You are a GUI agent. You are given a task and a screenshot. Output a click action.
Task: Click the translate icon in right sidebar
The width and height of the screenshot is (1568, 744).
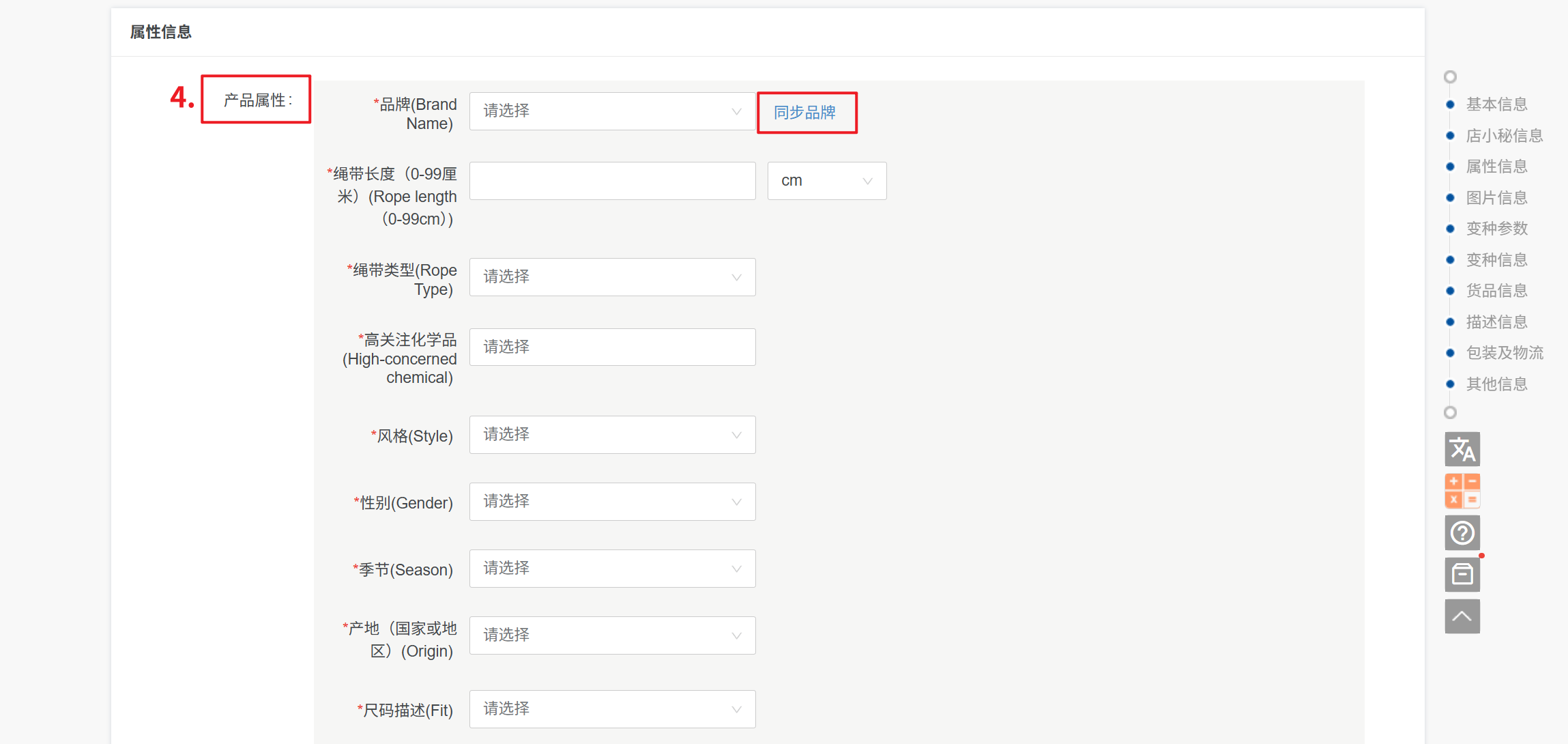click(x=1462, y=449)
